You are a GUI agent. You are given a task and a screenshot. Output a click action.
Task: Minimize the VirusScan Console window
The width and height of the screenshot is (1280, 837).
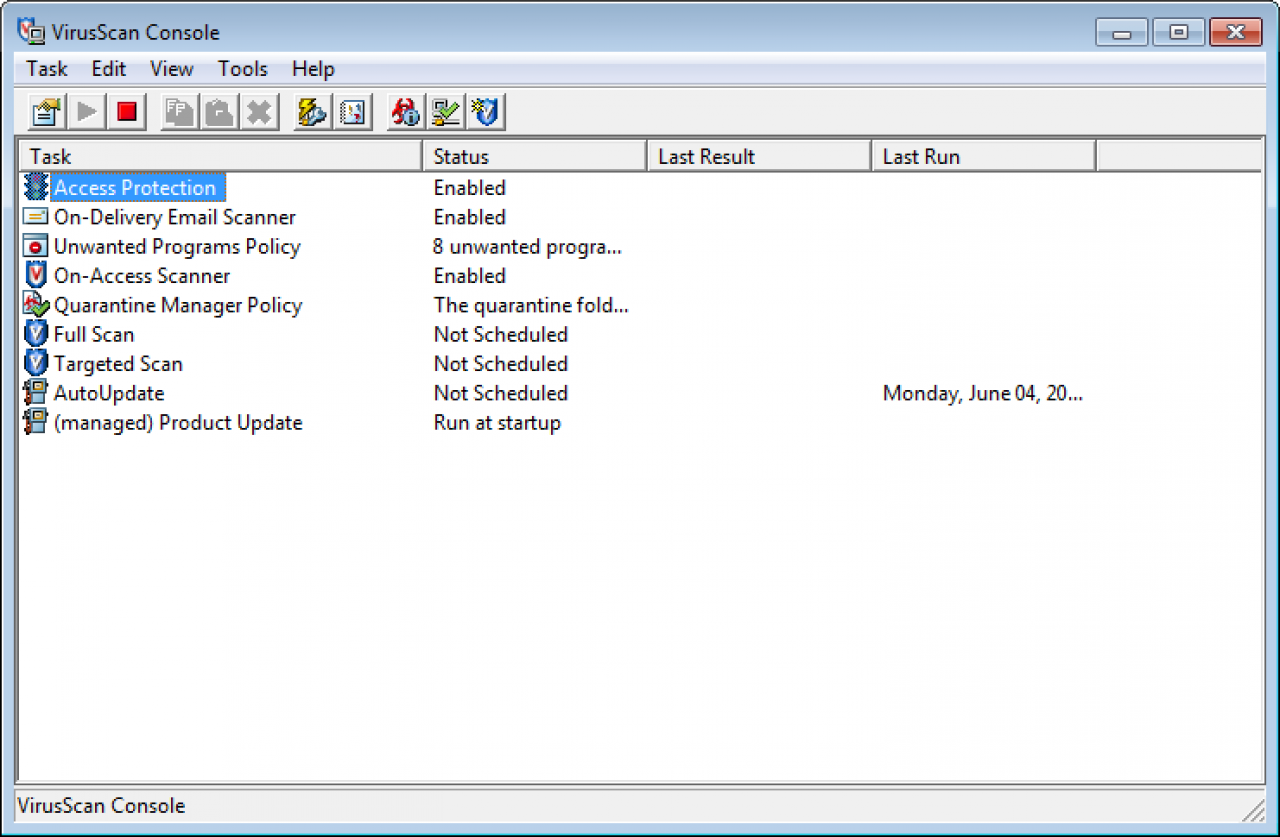1122,32
